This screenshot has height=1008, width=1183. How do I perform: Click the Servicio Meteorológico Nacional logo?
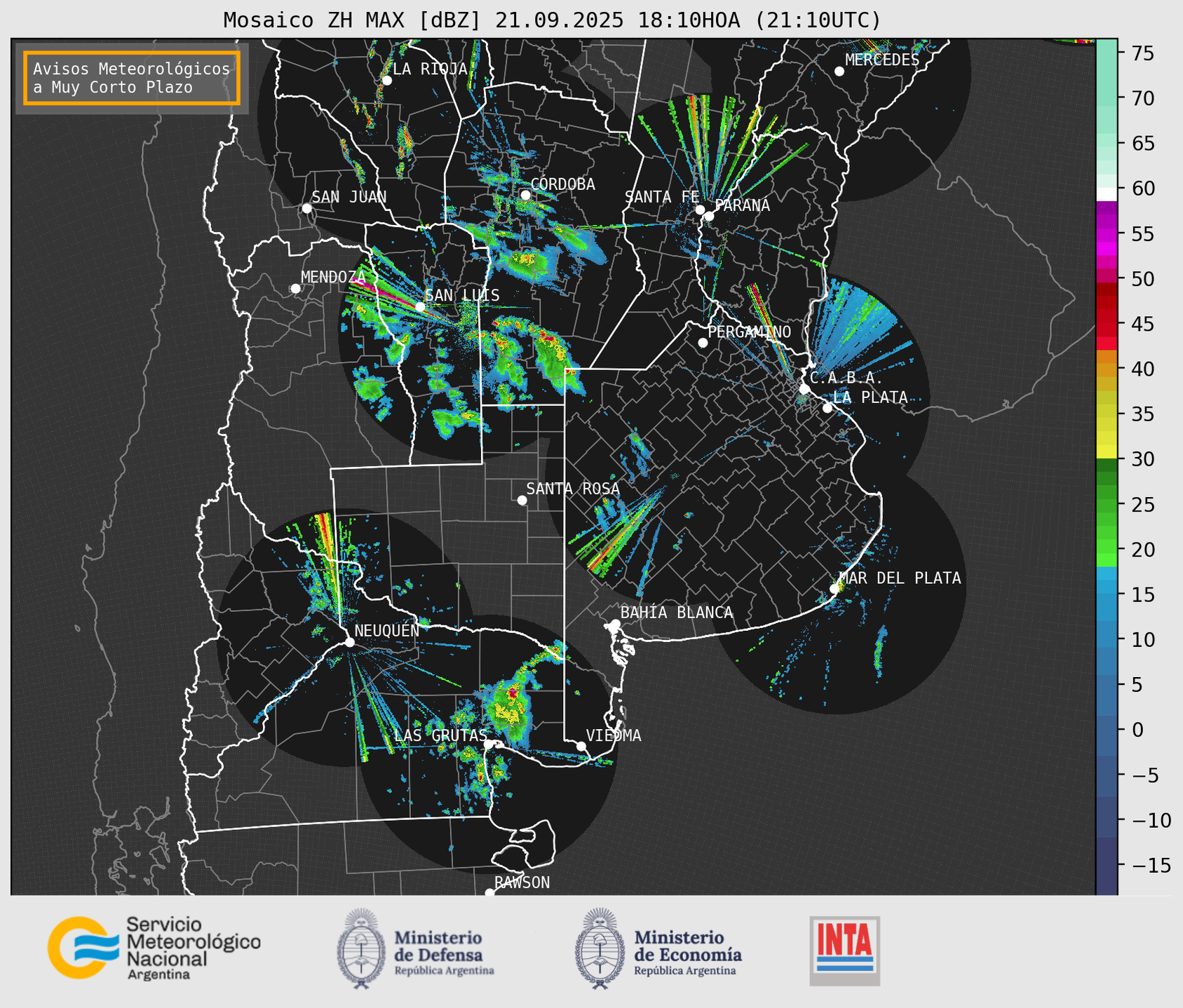[153, 948]
